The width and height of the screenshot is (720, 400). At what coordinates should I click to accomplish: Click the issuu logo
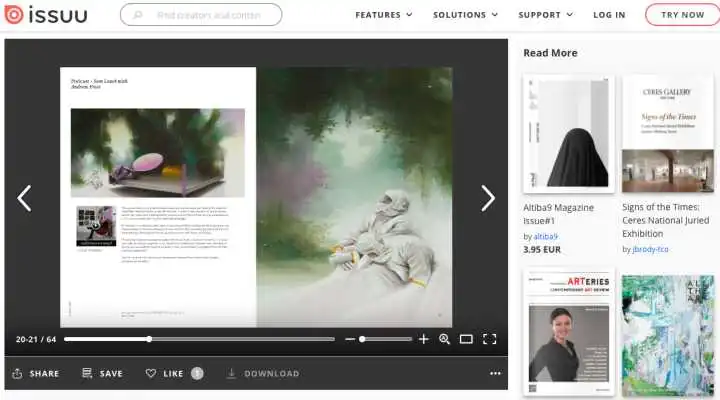click(45, 15)
